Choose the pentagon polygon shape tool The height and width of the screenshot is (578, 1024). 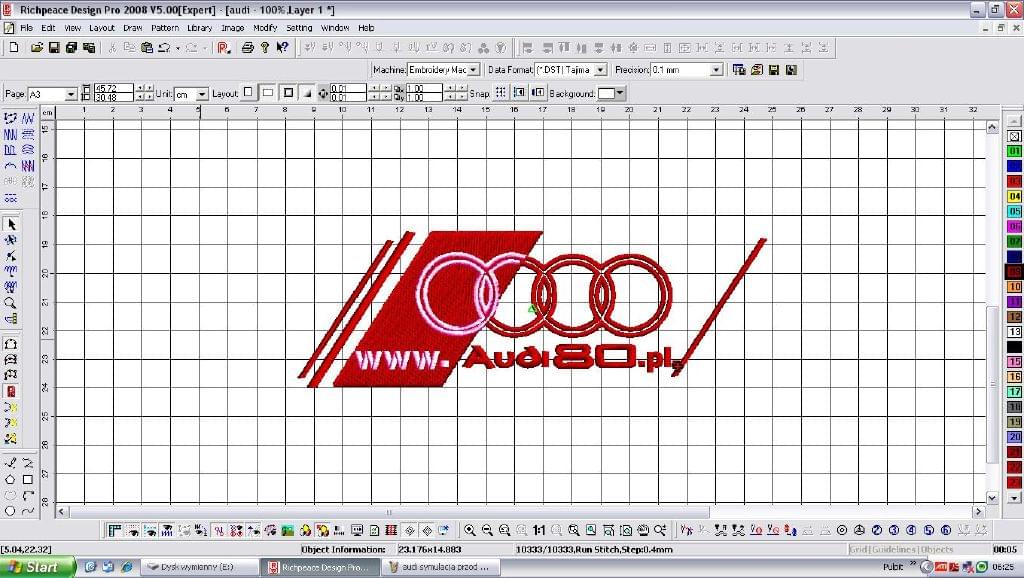10,480
